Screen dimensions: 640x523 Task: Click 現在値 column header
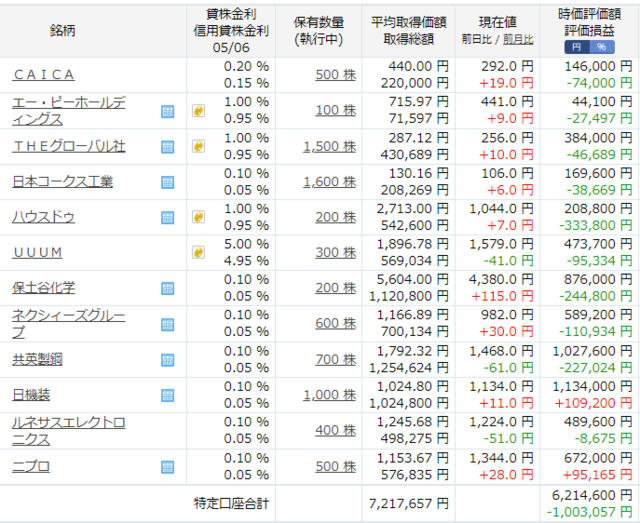[x=498, y=22]
